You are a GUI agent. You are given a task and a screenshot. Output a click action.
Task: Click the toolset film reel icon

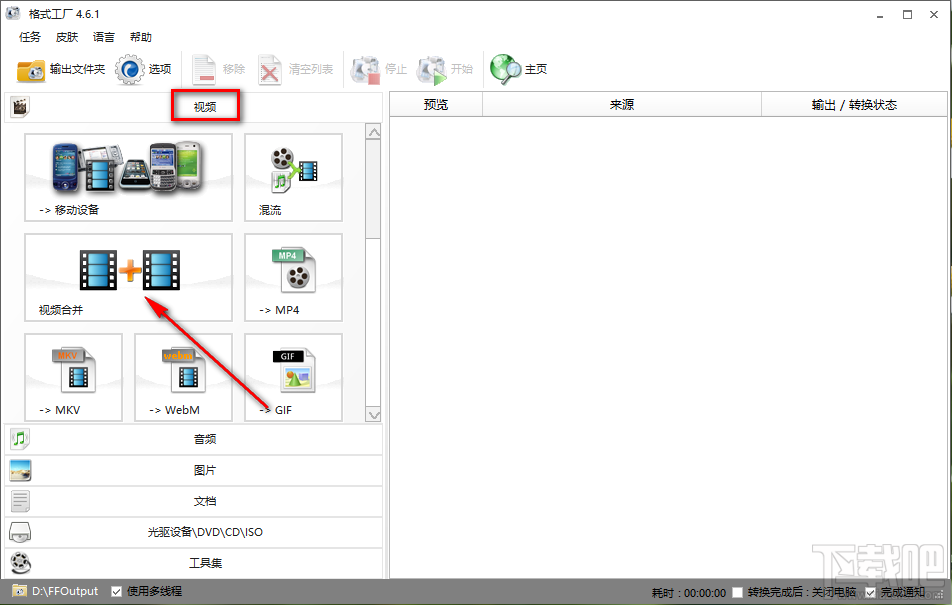[20, 563]
